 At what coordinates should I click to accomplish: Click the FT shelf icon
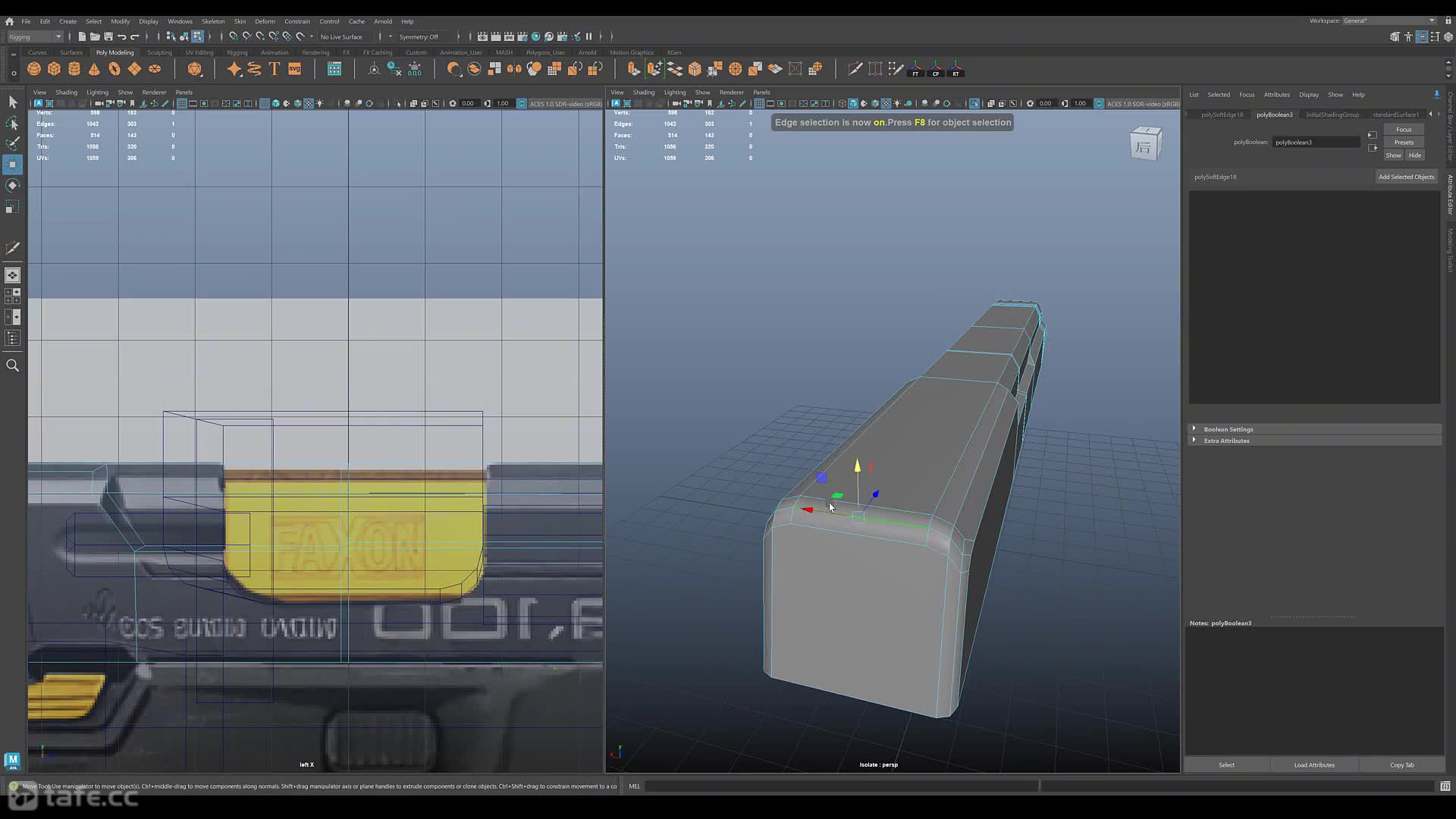(915, 69)
